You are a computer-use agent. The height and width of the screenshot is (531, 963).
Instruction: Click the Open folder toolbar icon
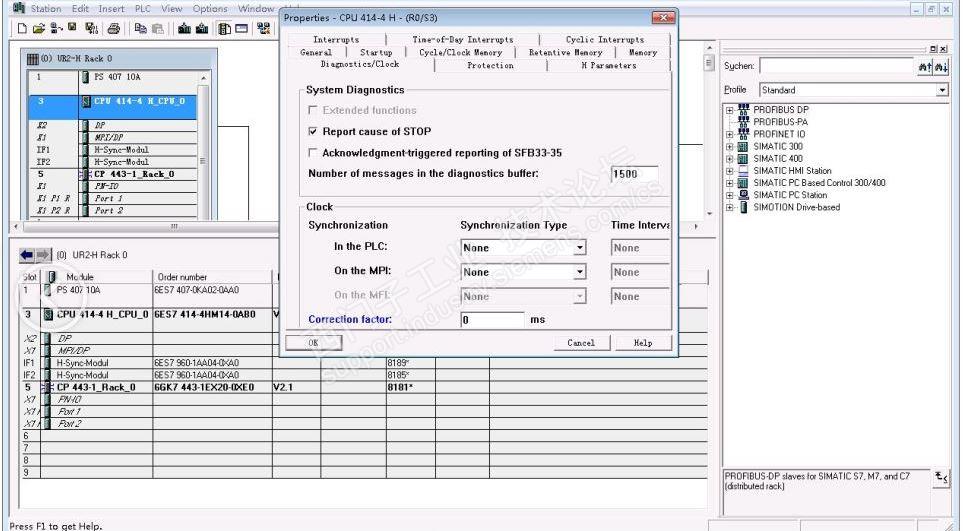click(39, 28)
